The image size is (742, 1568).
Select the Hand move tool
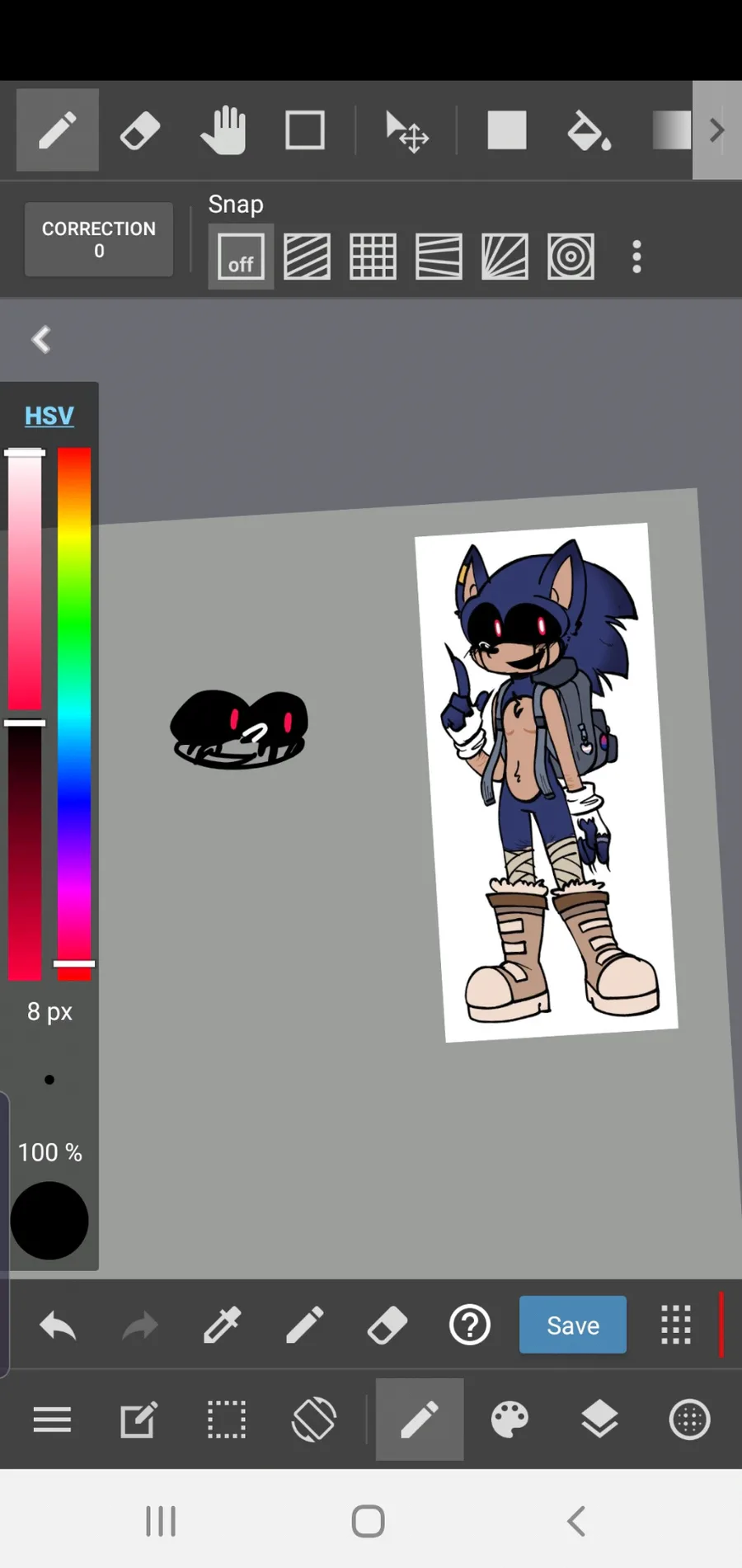tap(223, 130)
